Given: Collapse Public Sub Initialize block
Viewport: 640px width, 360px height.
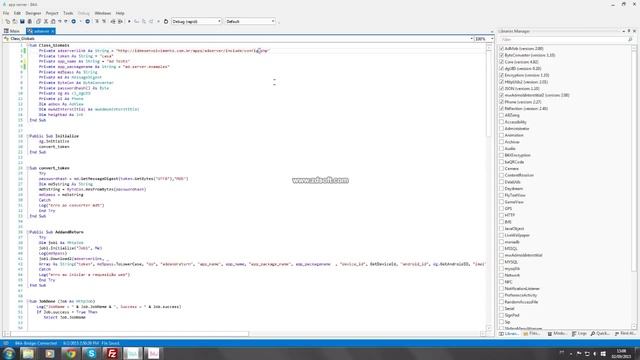Looking at the screenshot, I should [x=28, y=136].
